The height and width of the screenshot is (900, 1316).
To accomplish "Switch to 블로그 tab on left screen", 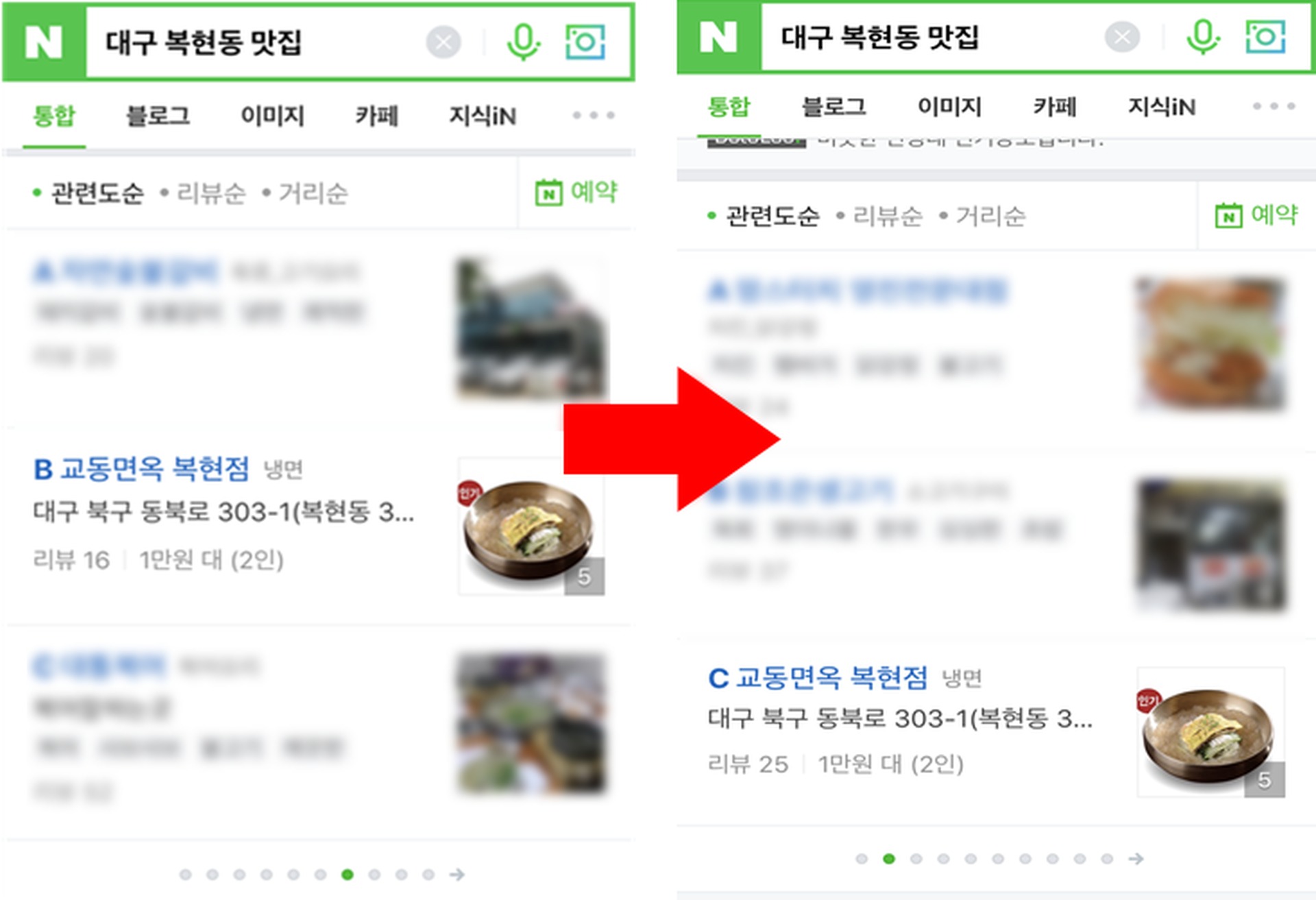I will (x=158, y=115).
